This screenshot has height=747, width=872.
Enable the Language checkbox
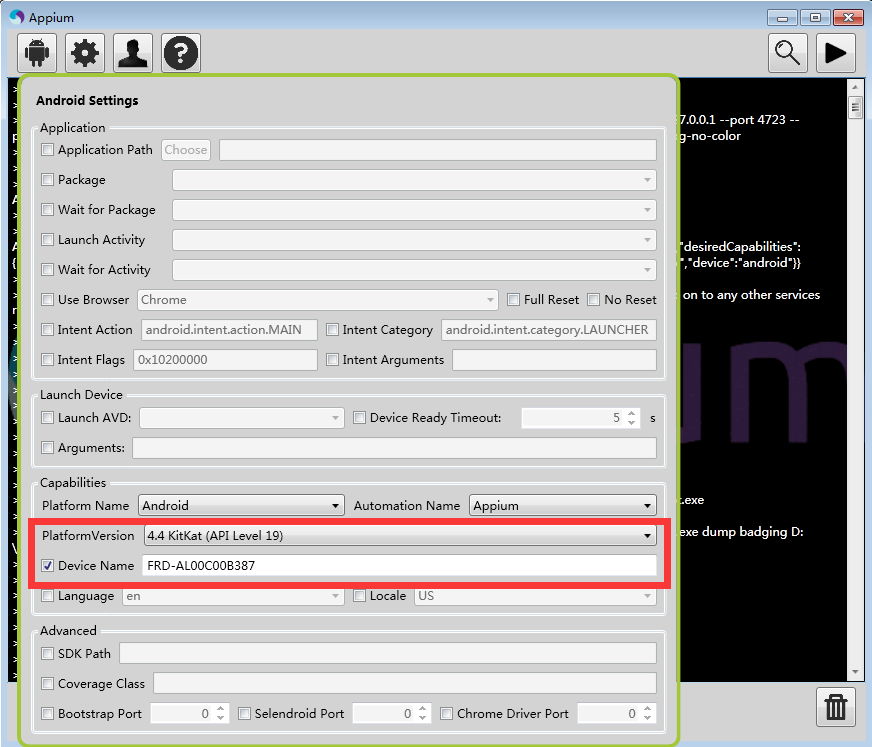pyautogui.click(x=48, y=596)
